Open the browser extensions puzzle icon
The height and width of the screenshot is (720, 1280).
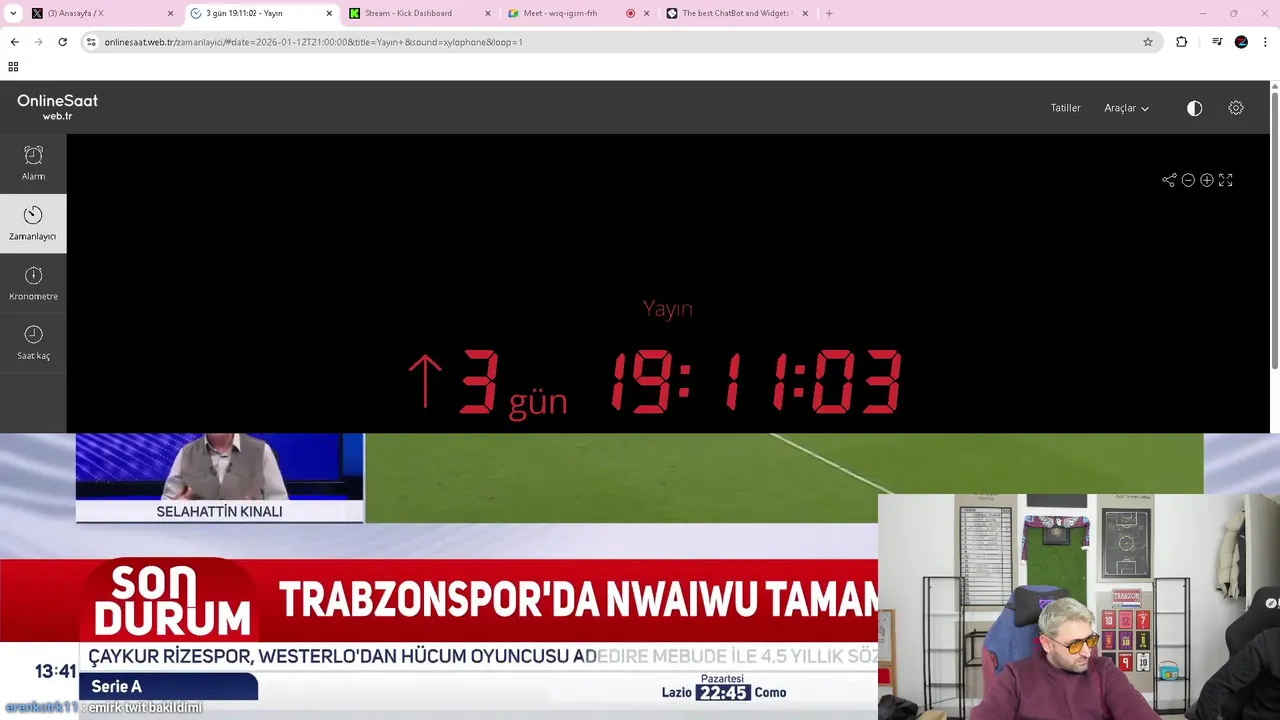[1182, 42]
